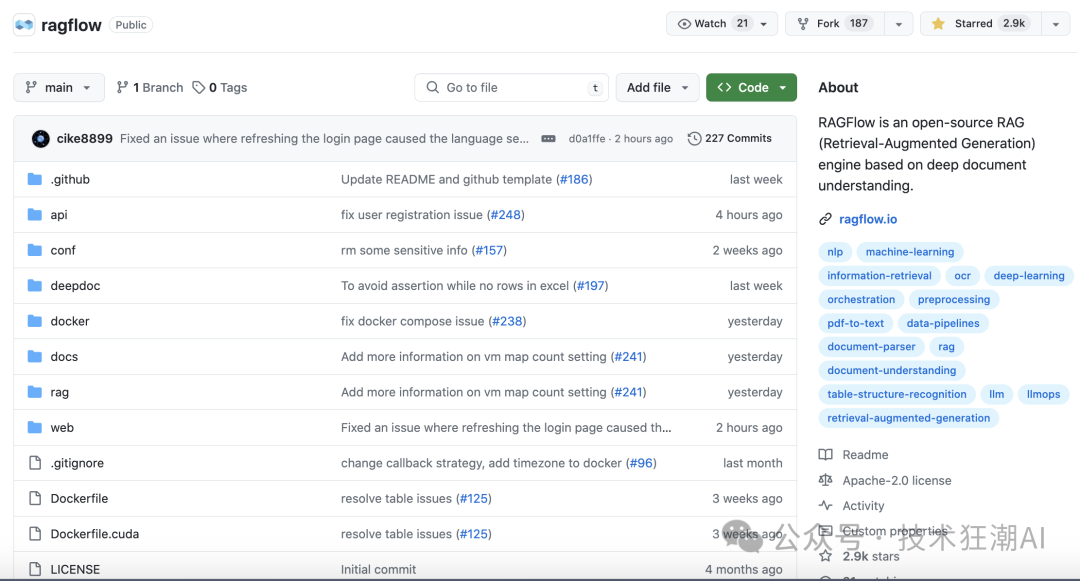Visit the ragflow.io website link
Image resolution: width=1080 pixels, height=581 pixels.
click(x=867, y=219)
